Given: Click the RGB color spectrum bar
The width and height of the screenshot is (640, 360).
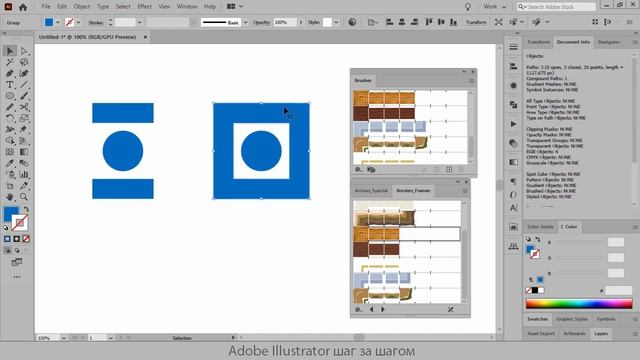Looking at the screenshot, I should (579, 304).
